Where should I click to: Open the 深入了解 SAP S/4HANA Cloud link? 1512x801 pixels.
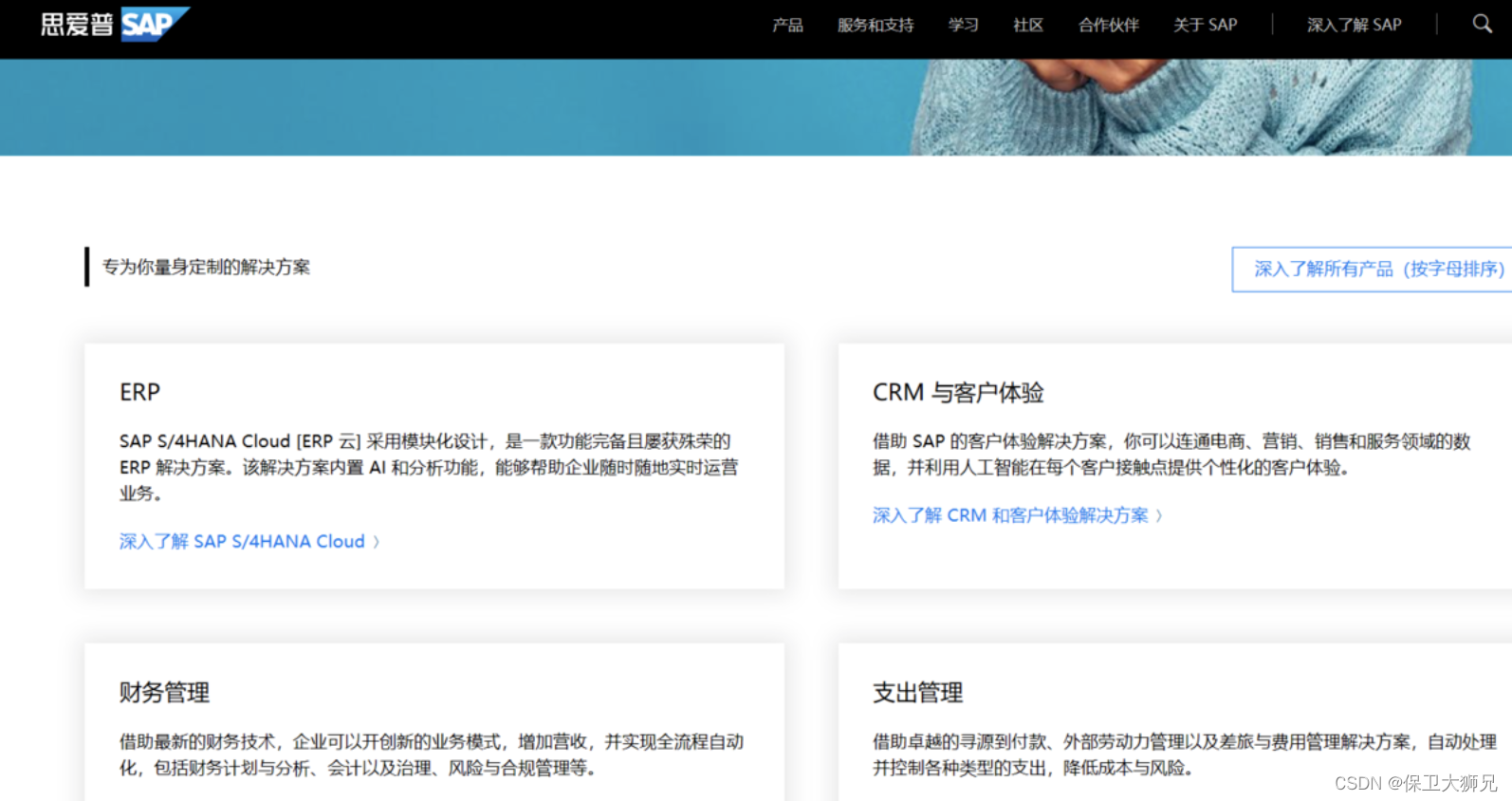tap(249, 541)
